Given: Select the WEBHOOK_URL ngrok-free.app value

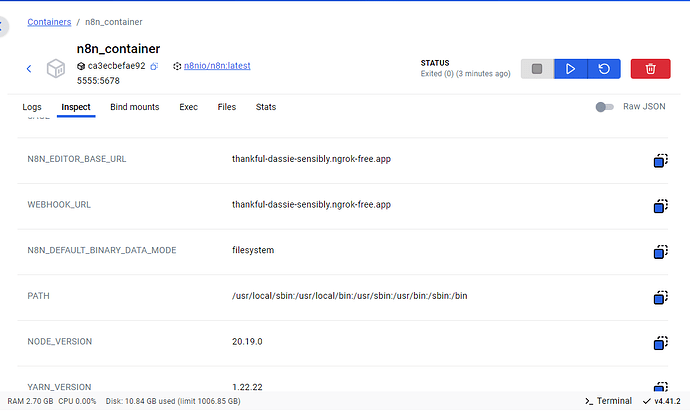Looking at the screenshot, I should click(x=311, y=205).
